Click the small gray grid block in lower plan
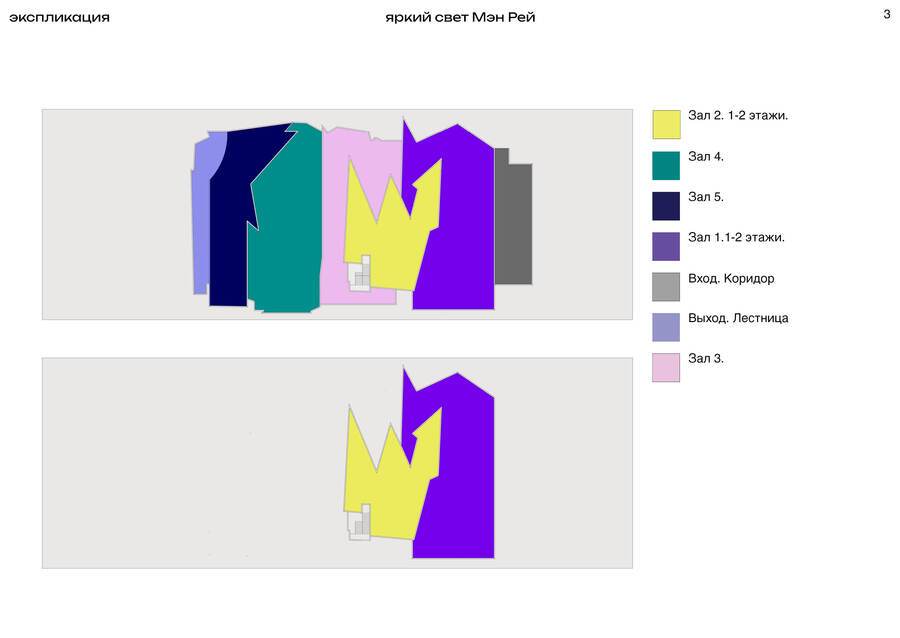The width and height of the screenshot is (900, 638). (x=359, y=523)
